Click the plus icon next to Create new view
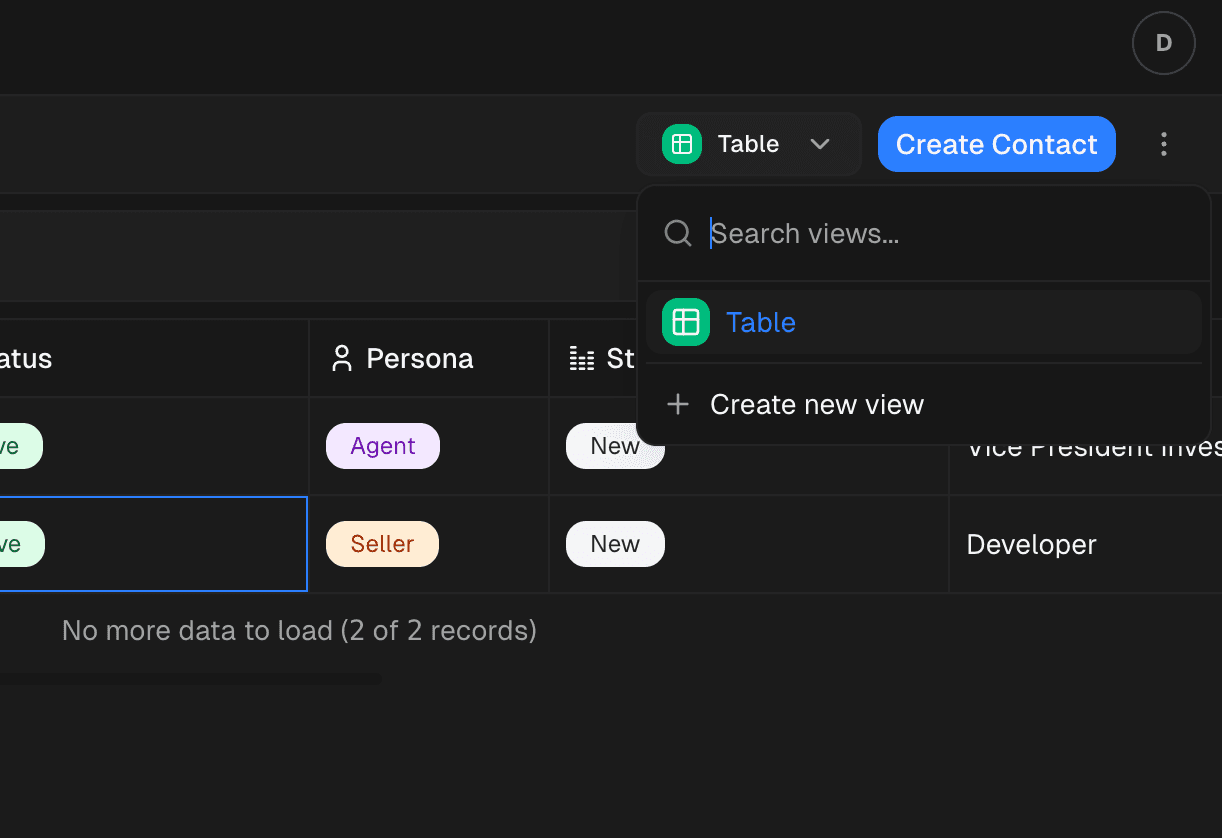Image resolution: width=1222 pixels, height=838 pixels. [x=678, y=404]
